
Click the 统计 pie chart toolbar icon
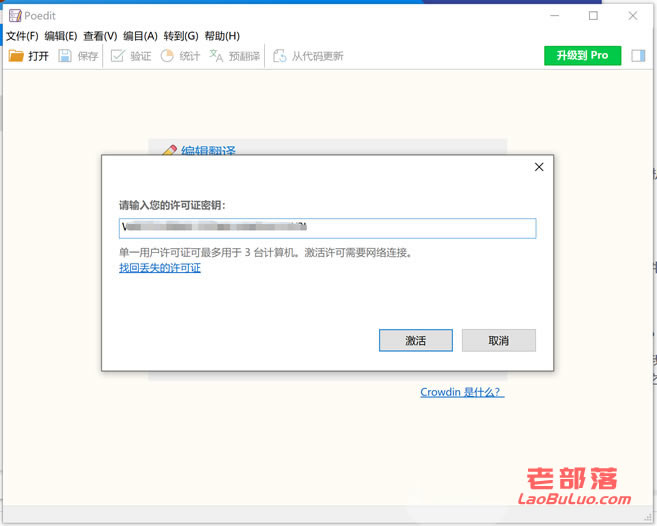click(167, 56)
